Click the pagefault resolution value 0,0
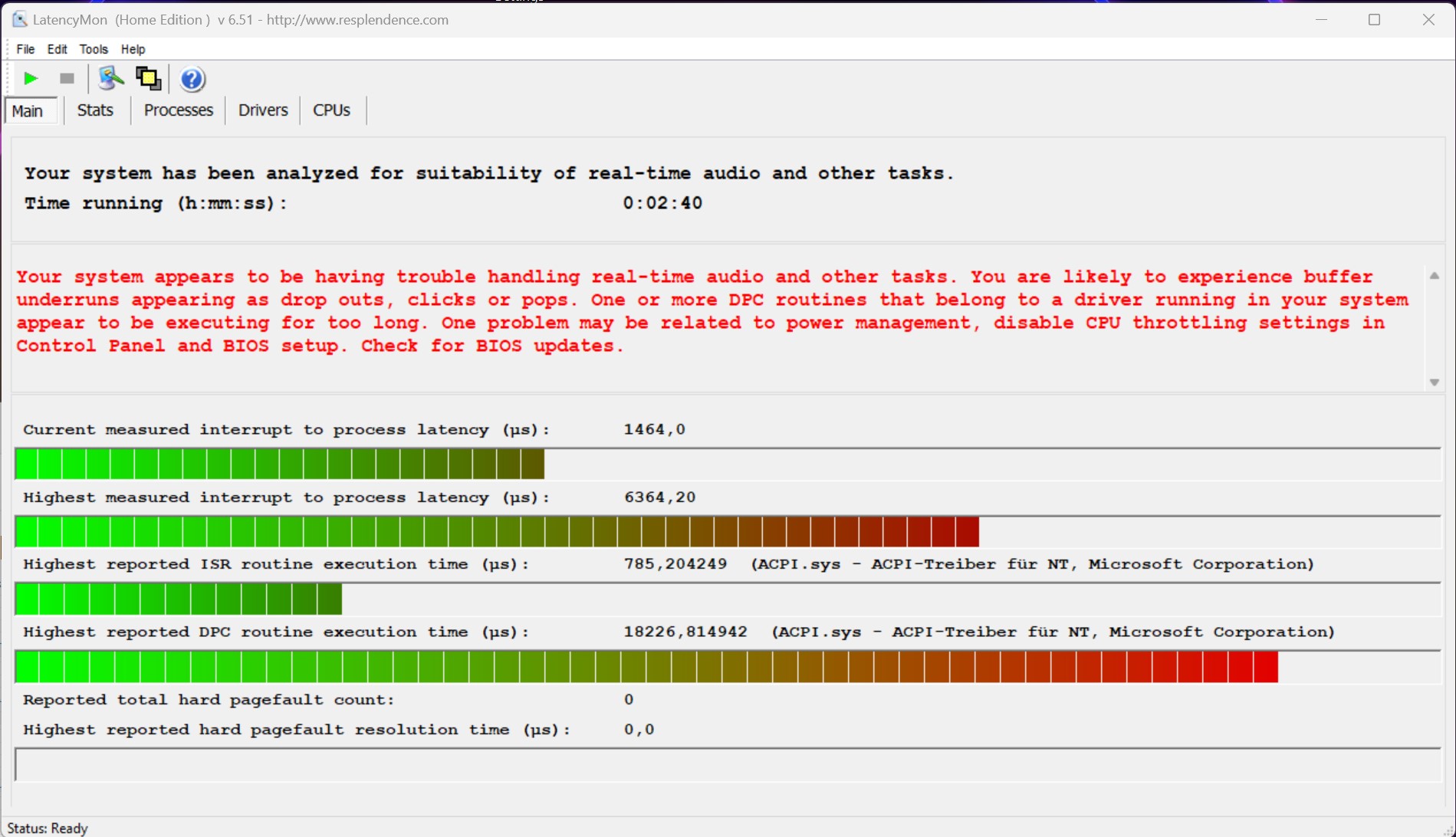 pyautogui.click(x=639, y=730)
